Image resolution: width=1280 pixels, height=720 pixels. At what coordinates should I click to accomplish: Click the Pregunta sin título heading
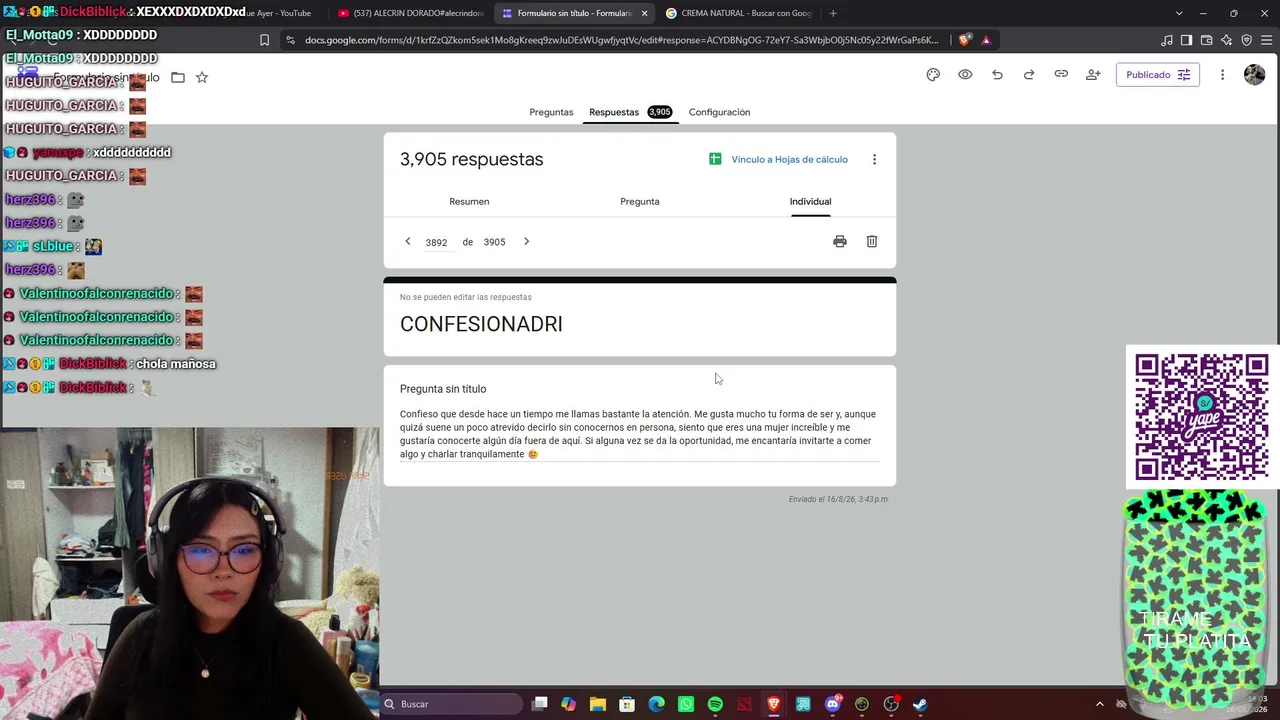click(x=443, y=389)
